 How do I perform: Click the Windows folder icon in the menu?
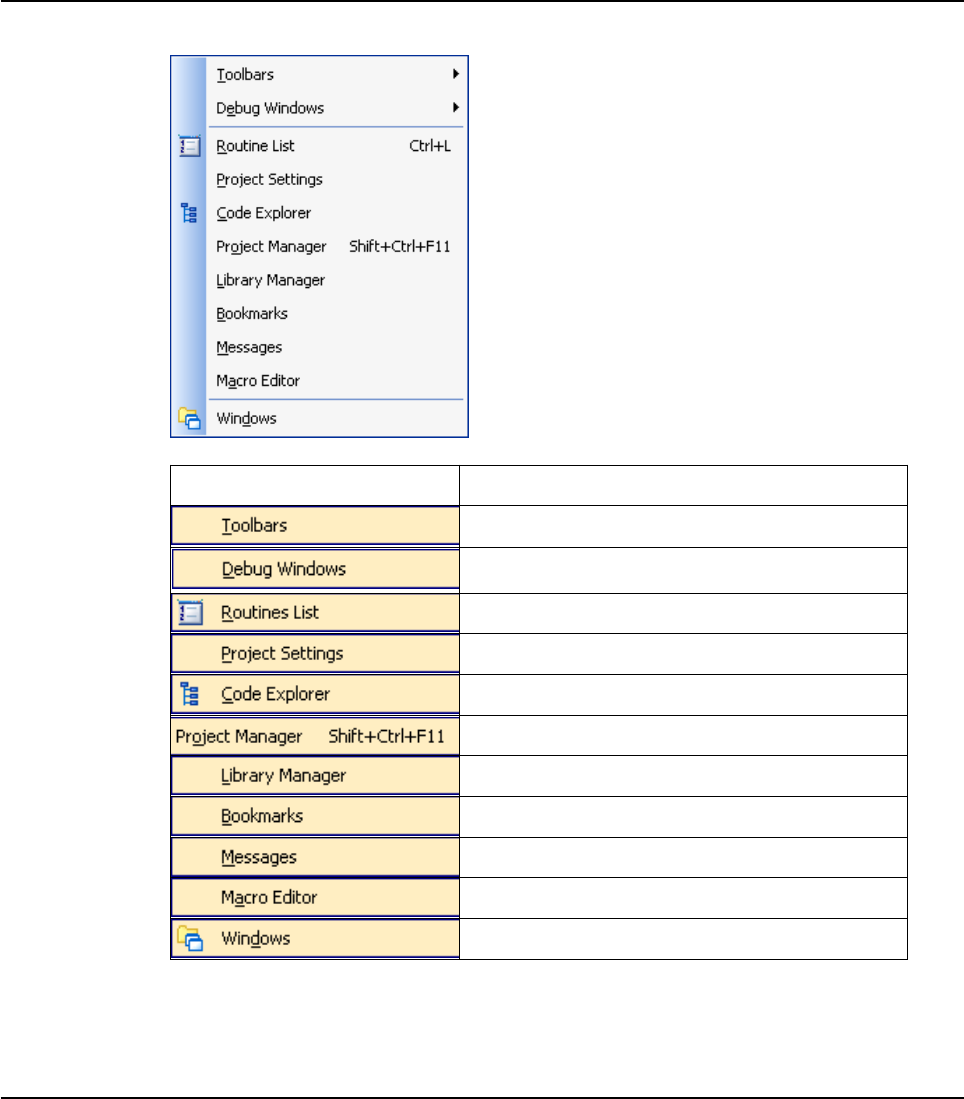point(189,418)
